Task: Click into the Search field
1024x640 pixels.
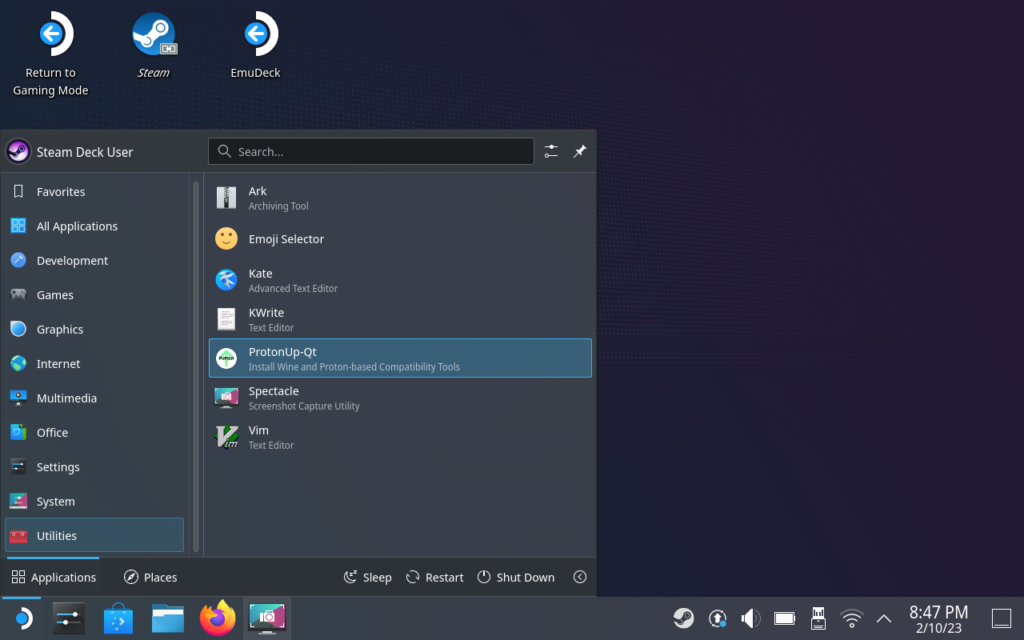Action: click(x=371, y=152)
